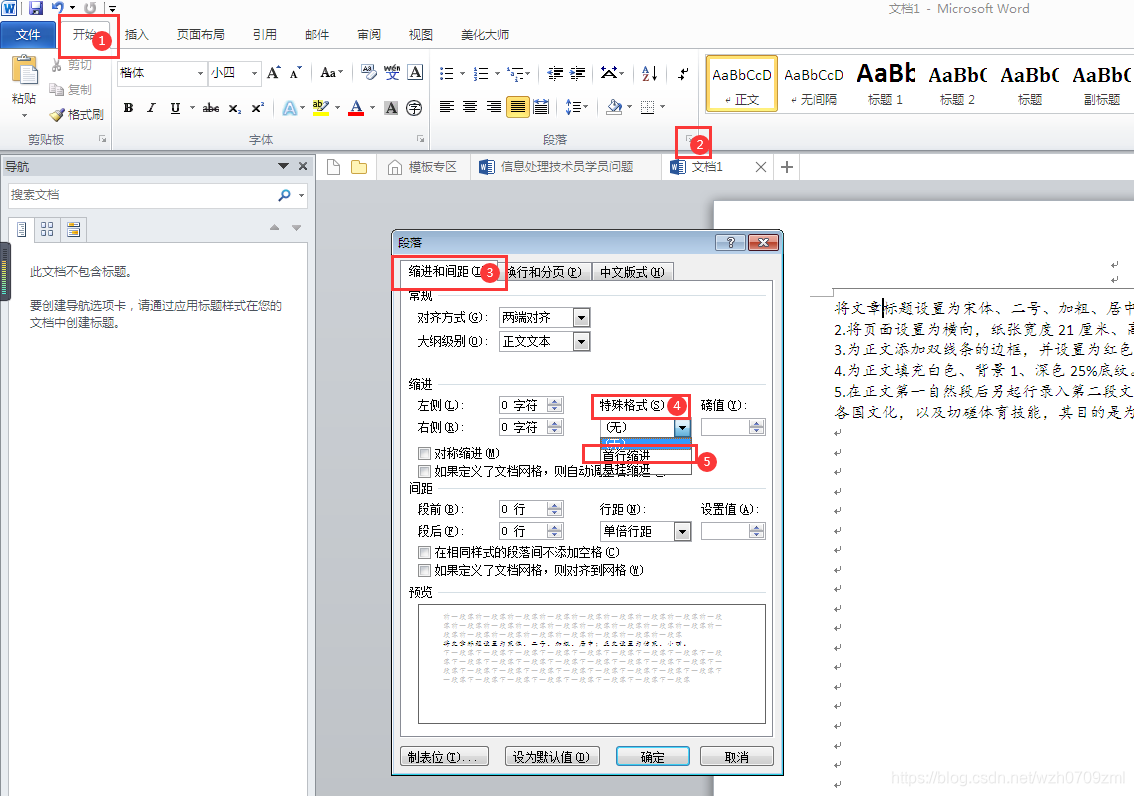Open the navigation pane options dropdown arrow

(x=283, y=166)
